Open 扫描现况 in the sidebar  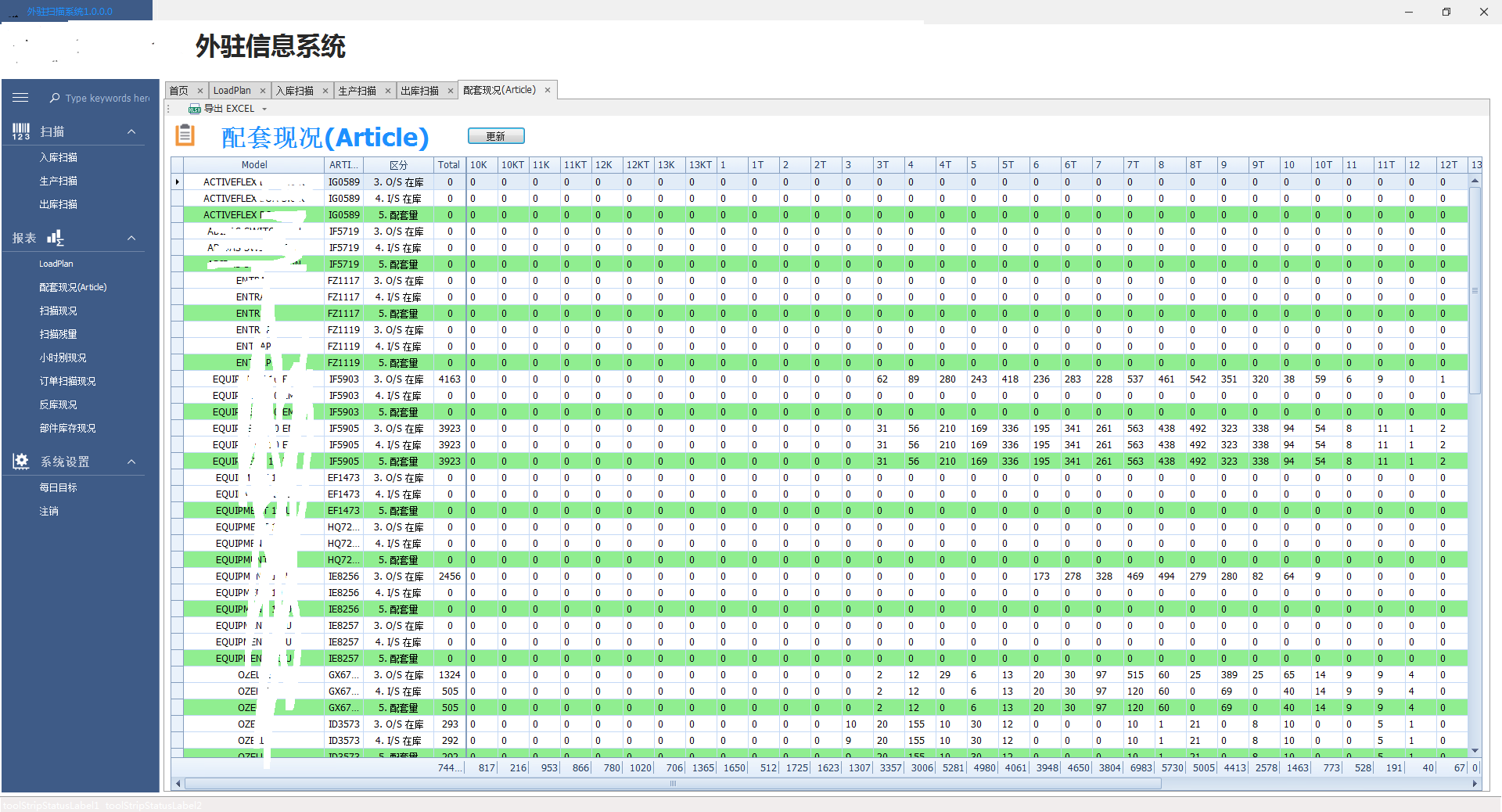59,311
